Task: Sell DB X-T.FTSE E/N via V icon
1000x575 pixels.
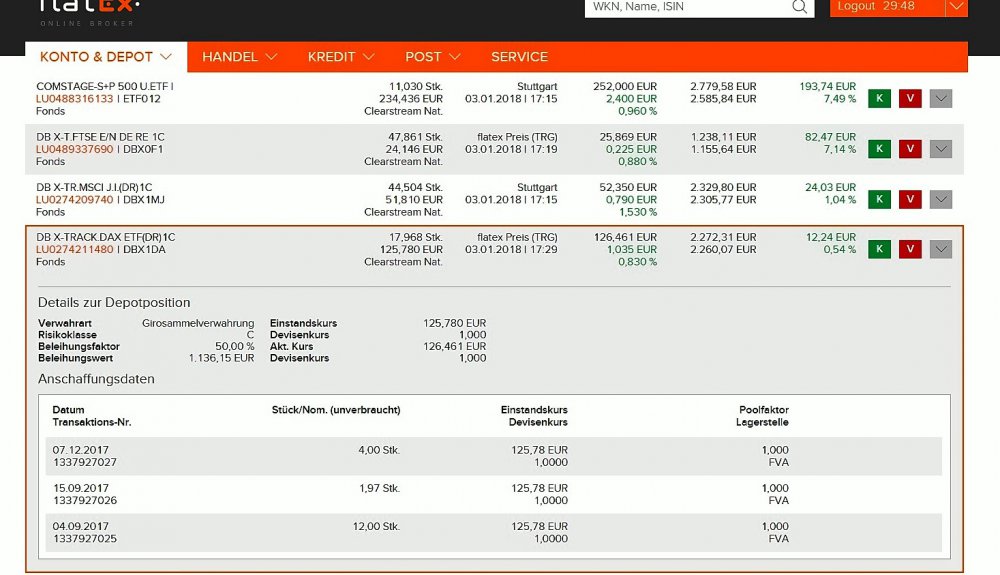Action: (910, 149)
